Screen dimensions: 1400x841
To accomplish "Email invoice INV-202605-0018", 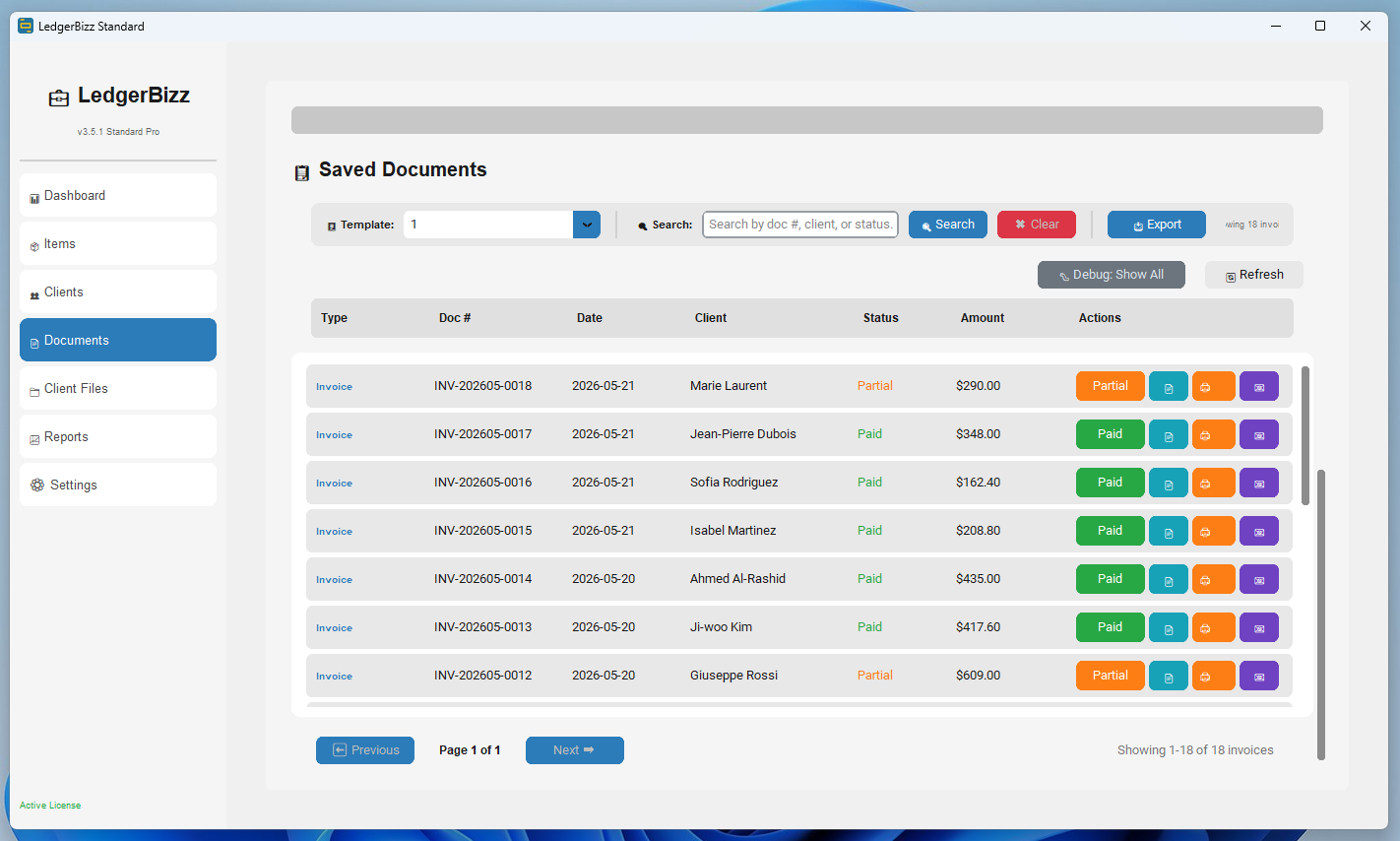I will coord(1259,386).
